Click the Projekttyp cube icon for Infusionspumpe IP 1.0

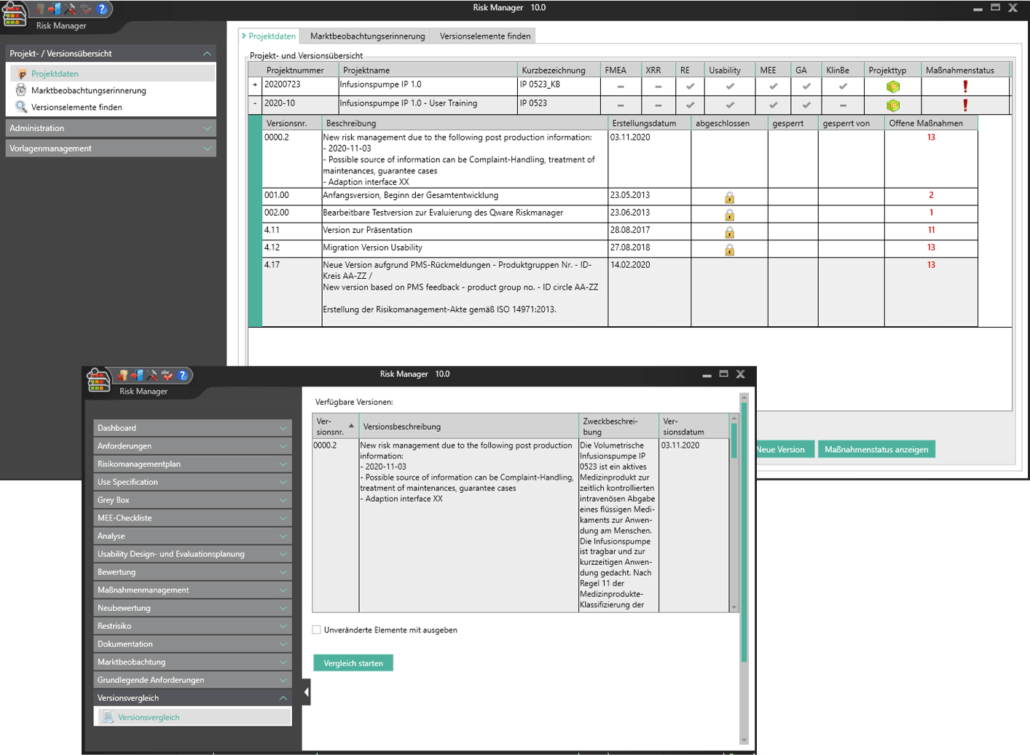click(893, 87)
